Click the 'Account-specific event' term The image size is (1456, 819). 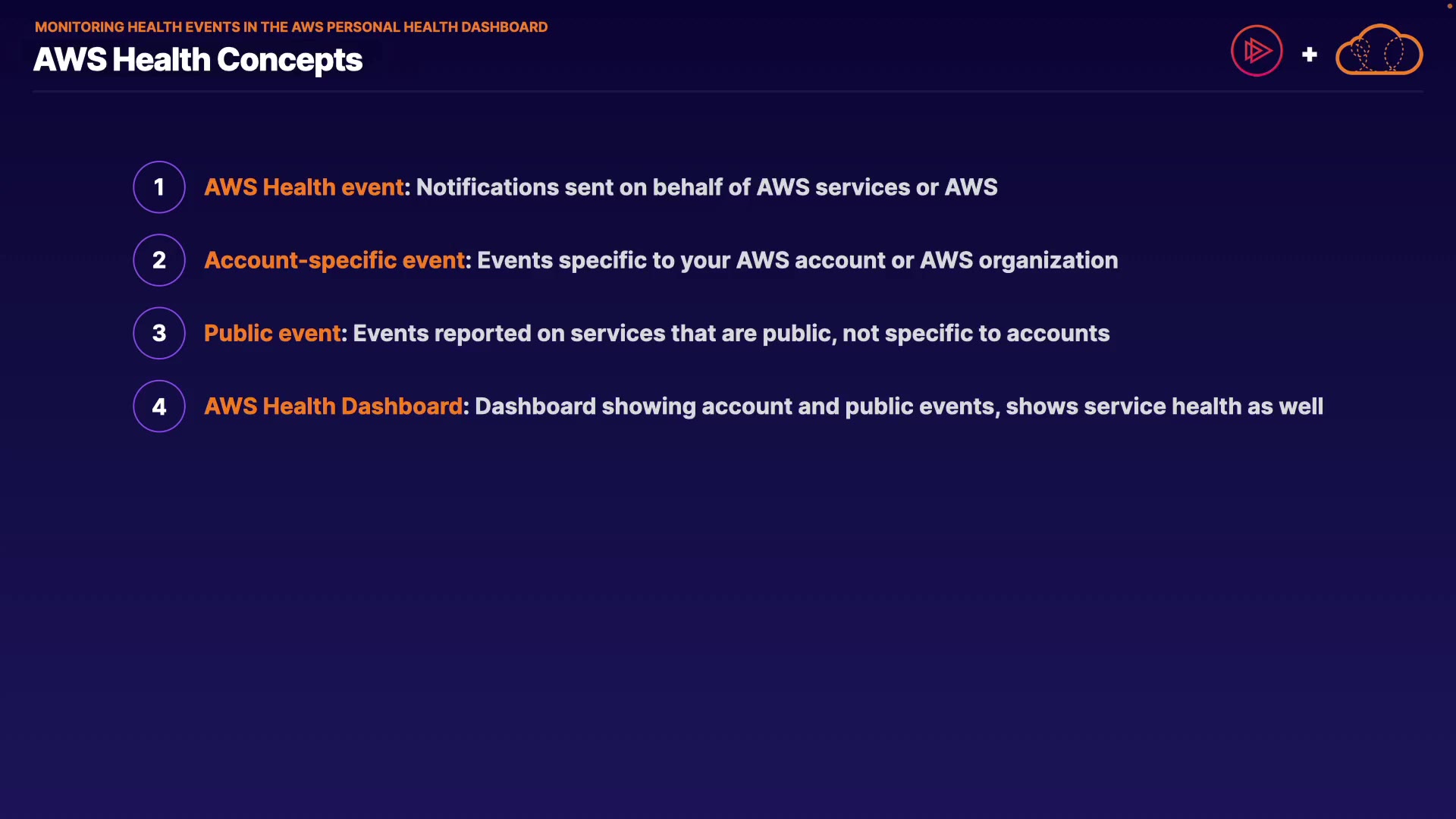pos(334,260)
